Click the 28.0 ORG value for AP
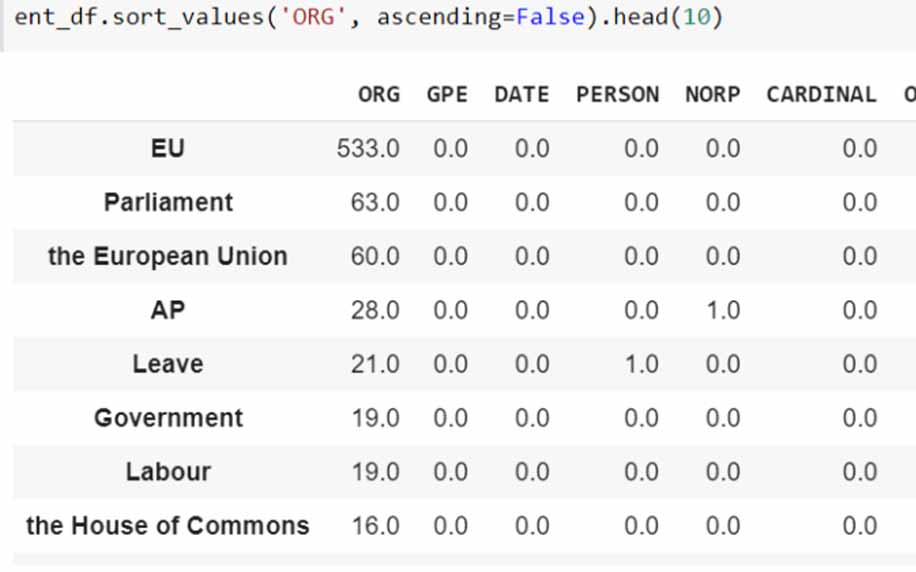Screen dimensions: 916x572 point(375,310)
